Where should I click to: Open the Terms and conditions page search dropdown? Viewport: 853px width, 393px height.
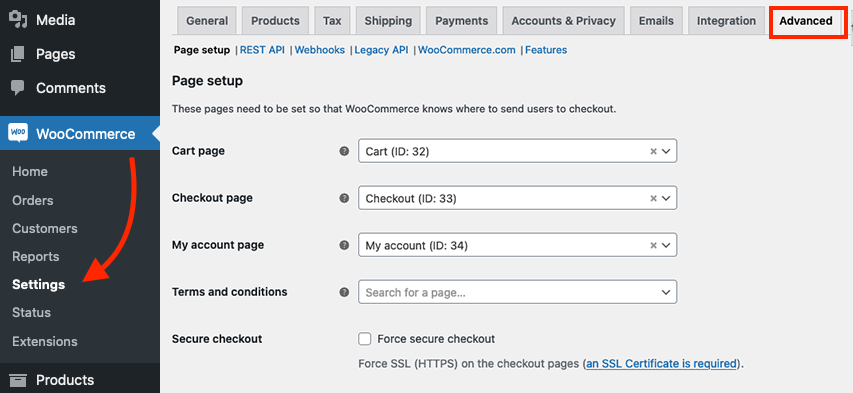517,292
